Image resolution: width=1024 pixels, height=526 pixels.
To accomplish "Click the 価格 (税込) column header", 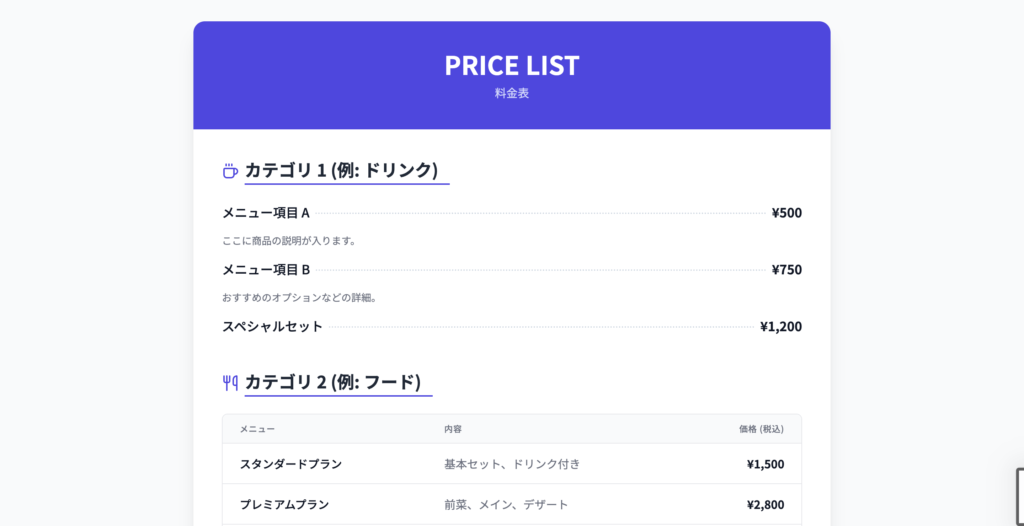I will [761, 429].
